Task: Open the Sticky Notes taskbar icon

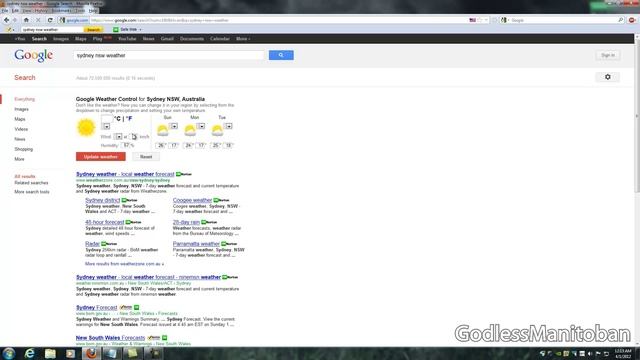Action: (x=133, y=353)
